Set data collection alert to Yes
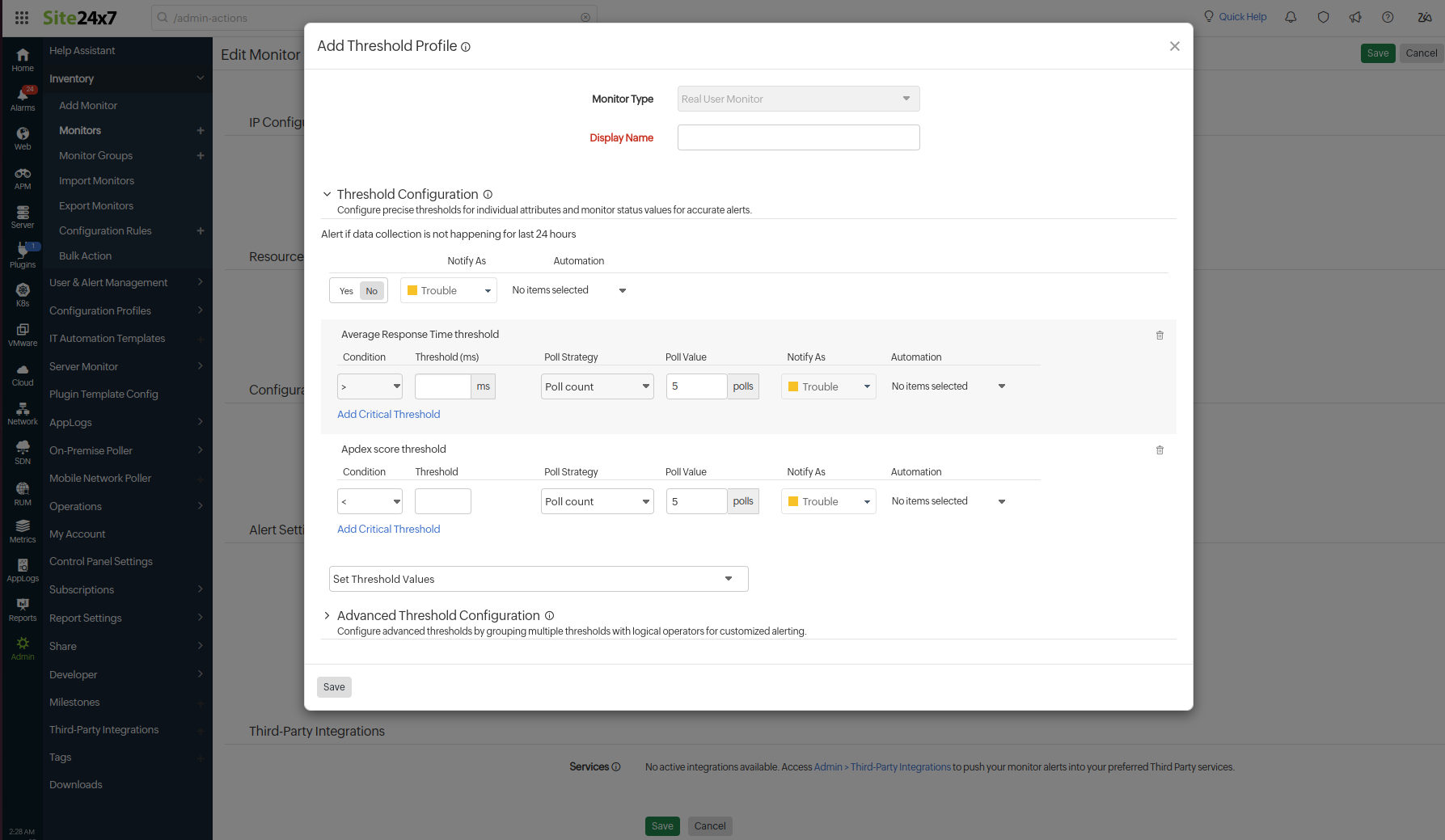Viewport: 1445px width, 840px height. coord(346,290)
